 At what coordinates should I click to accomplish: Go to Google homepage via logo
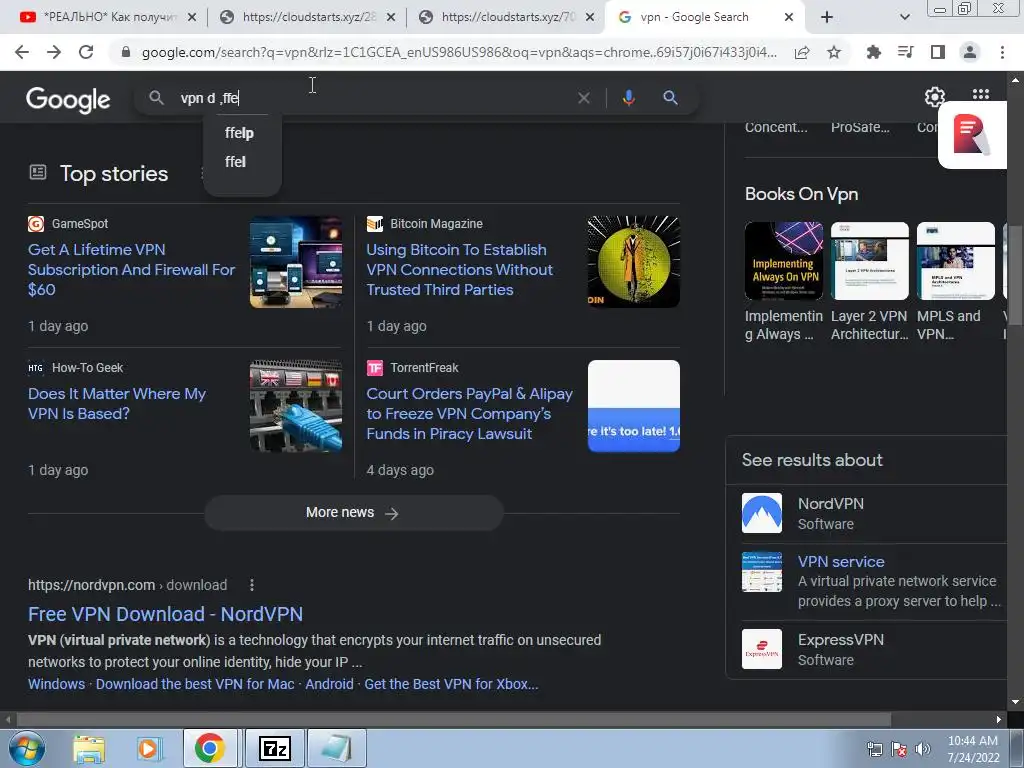coord(68,99)
